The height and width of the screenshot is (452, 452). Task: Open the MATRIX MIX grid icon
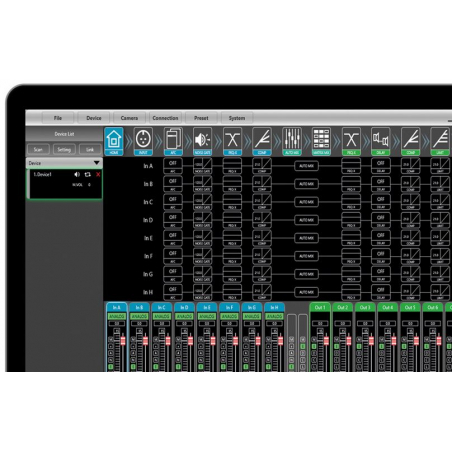pos(321,141)
